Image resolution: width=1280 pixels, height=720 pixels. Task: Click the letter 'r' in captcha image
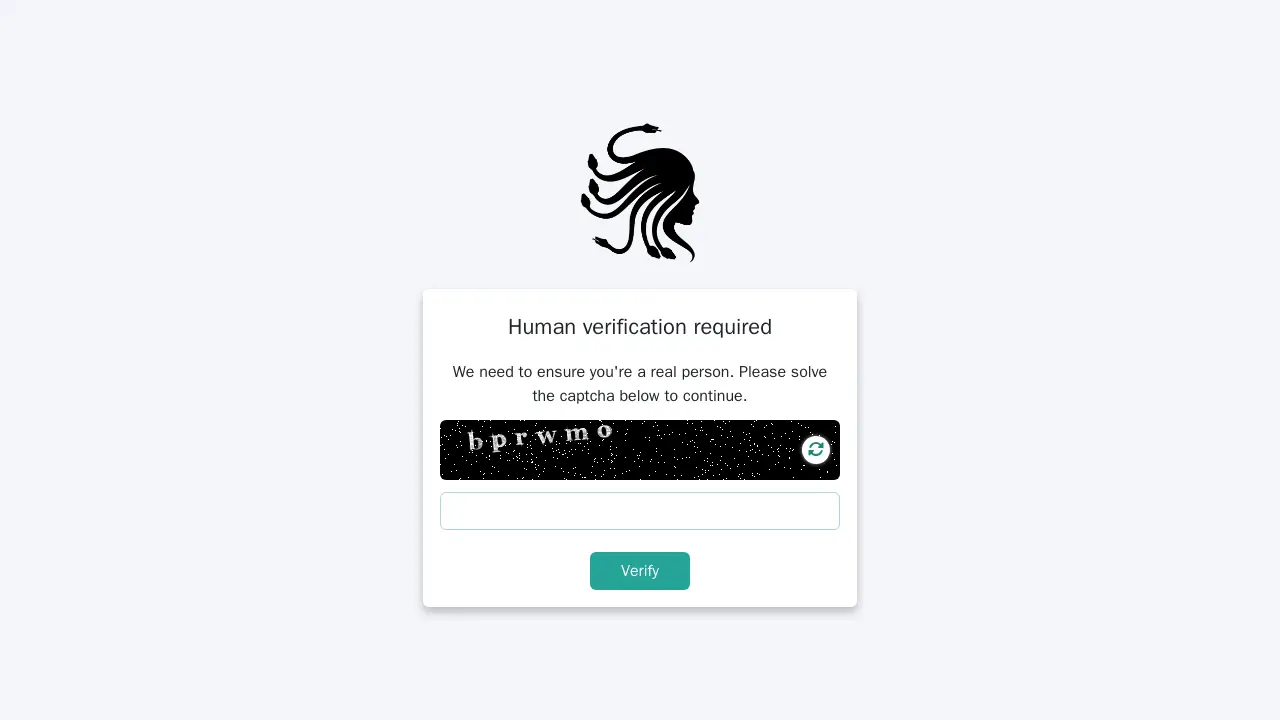(521, 439)
